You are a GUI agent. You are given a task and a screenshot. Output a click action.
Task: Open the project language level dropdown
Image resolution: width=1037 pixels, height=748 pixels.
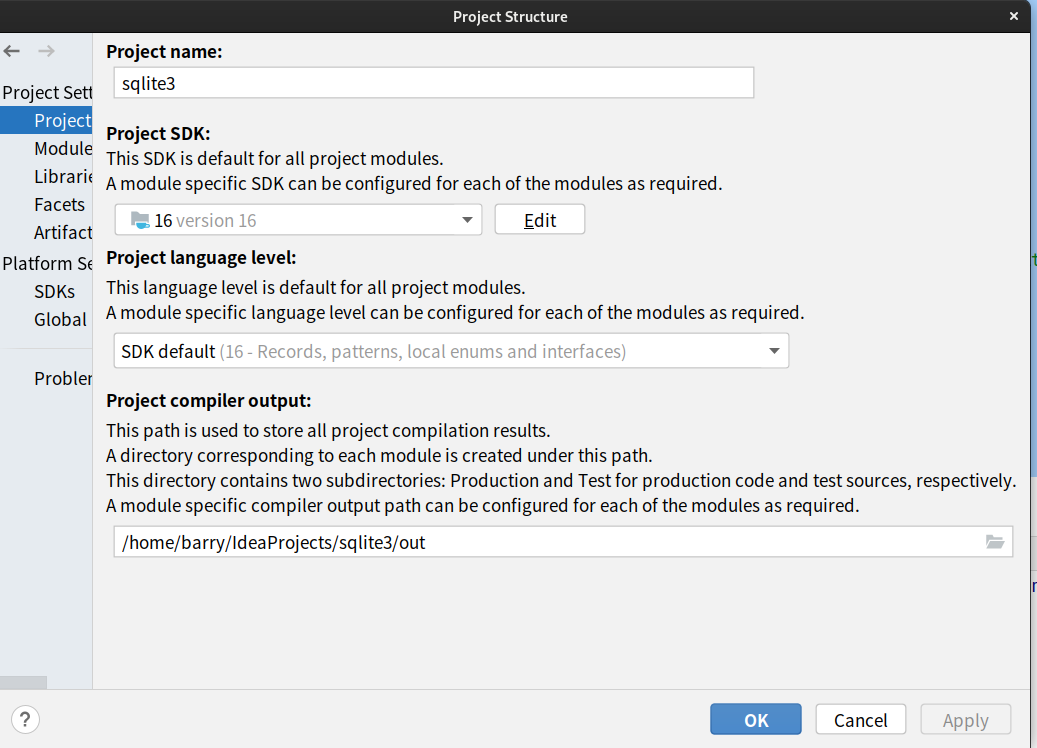(x=774, y=350)
